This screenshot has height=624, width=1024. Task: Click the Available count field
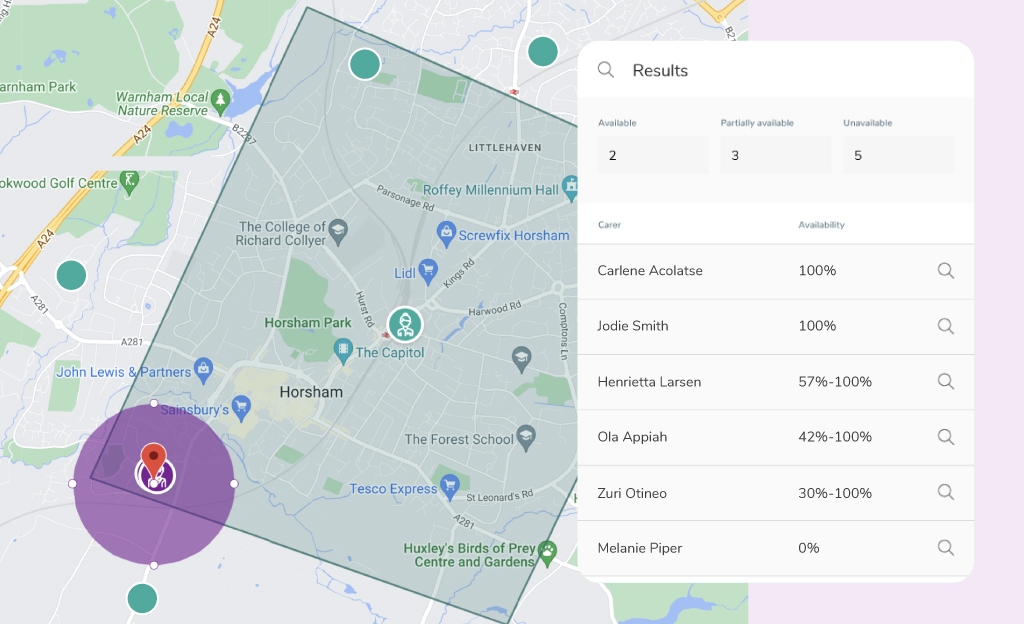653,155
